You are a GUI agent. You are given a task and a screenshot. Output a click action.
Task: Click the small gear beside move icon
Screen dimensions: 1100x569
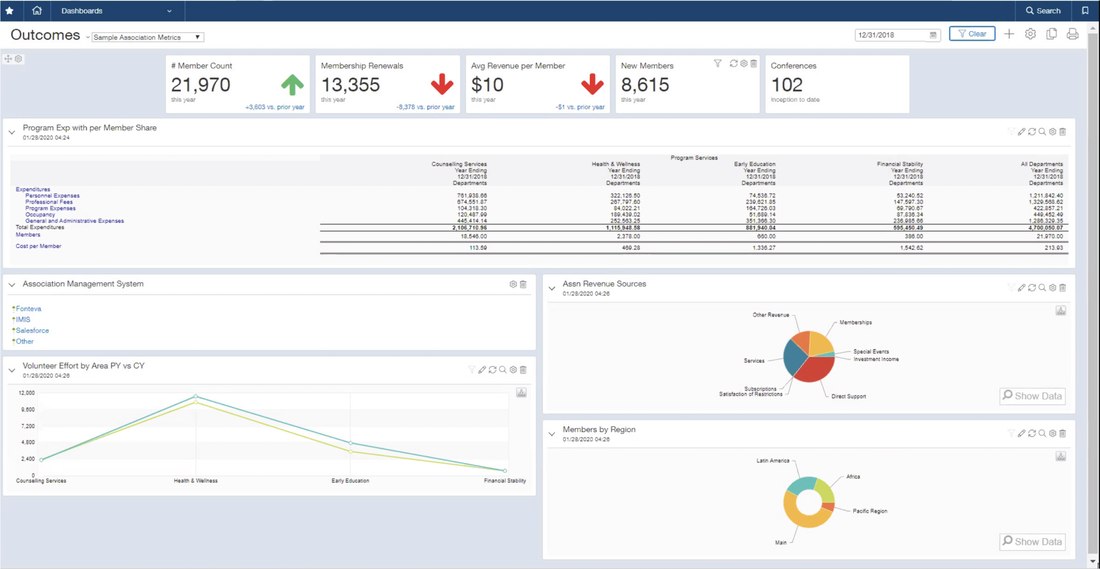19,59
